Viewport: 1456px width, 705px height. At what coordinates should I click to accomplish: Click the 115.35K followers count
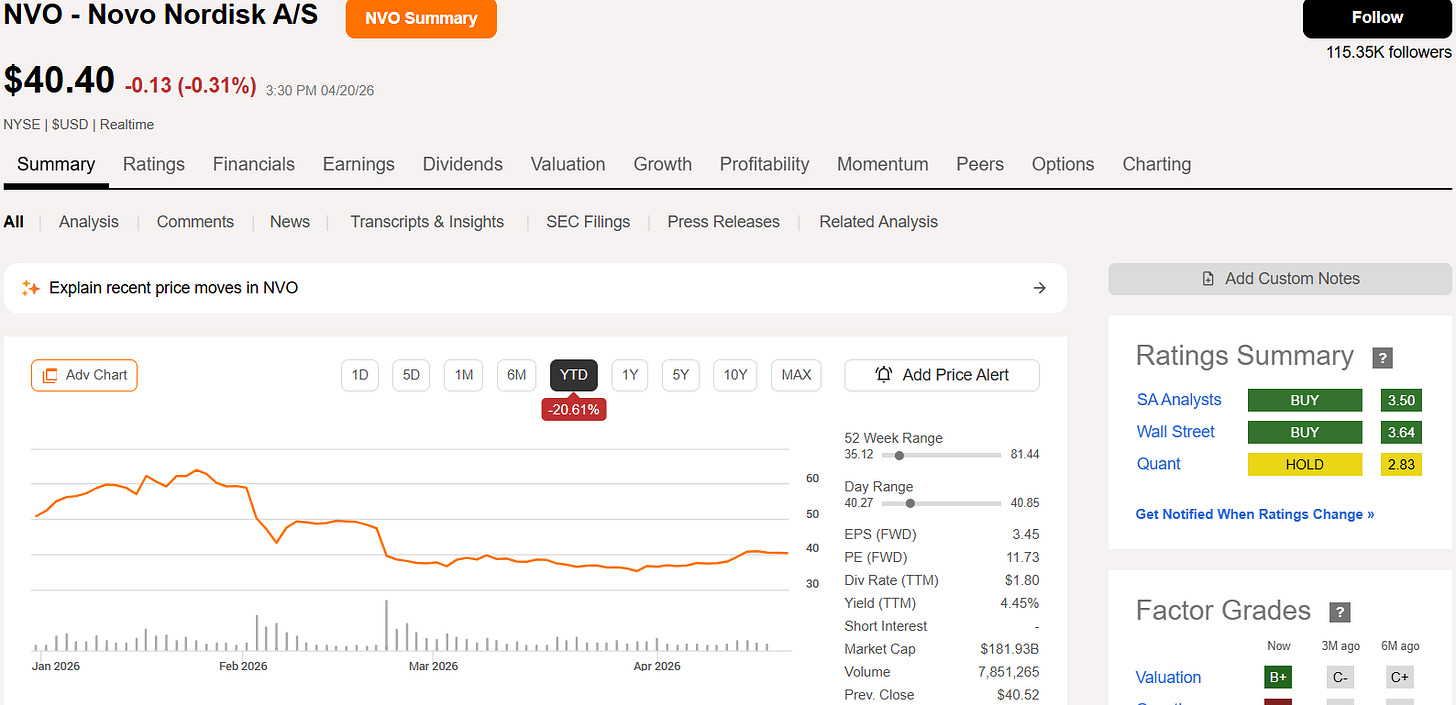point(1388,52)
